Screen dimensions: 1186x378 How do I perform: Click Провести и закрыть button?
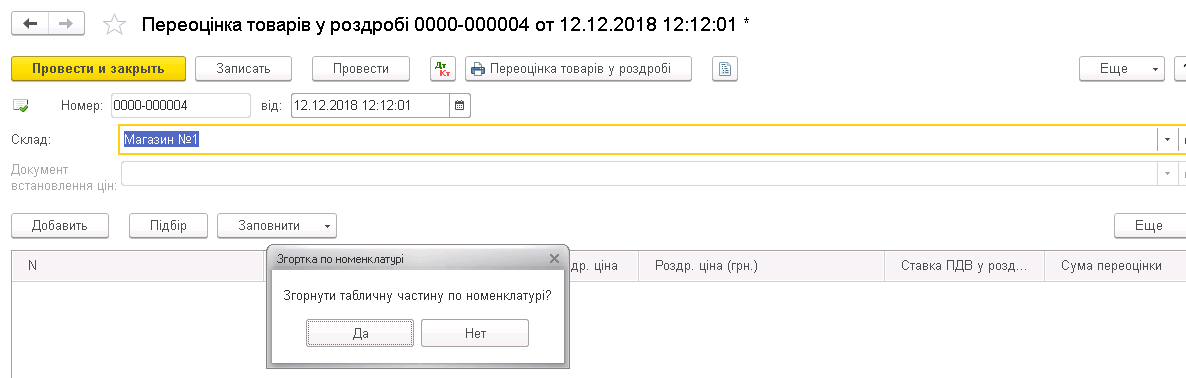(x=98, y=69)
